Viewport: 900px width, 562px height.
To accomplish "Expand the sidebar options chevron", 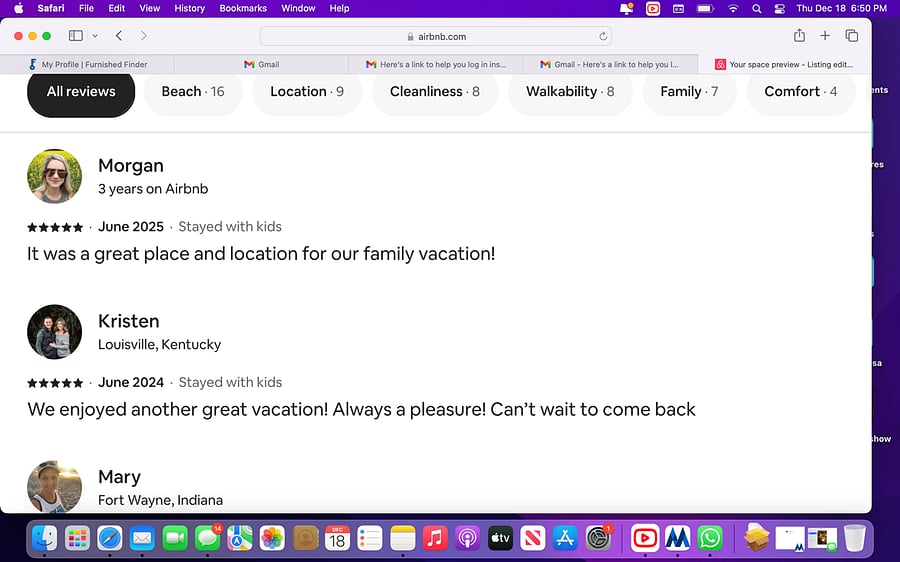I will 95,36.
